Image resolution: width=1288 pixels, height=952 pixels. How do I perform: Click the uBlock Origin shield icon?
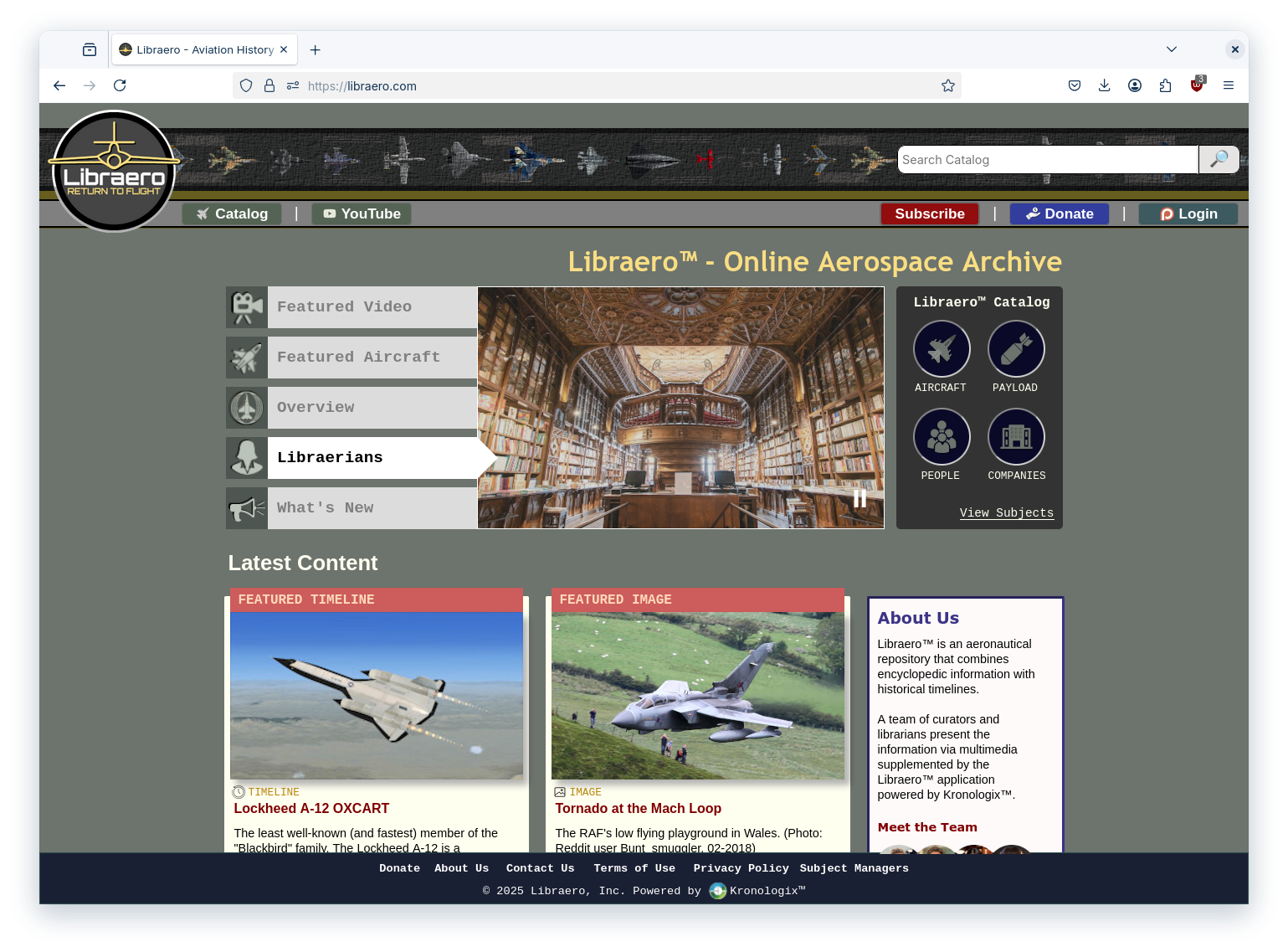click(x=1197, y=85)
